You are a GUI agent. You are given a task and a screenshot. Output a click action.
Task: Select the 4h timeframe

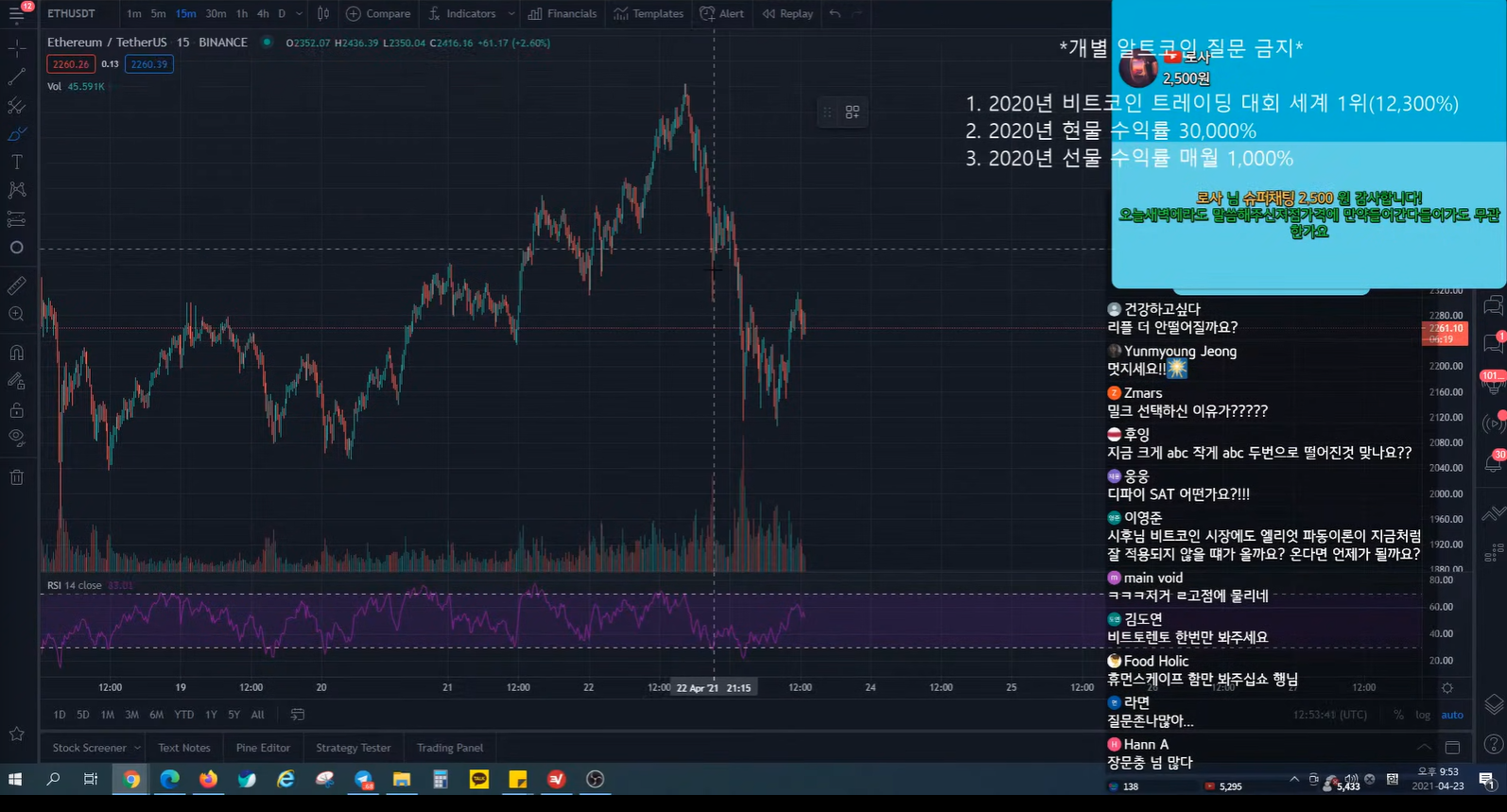[263, 14]
